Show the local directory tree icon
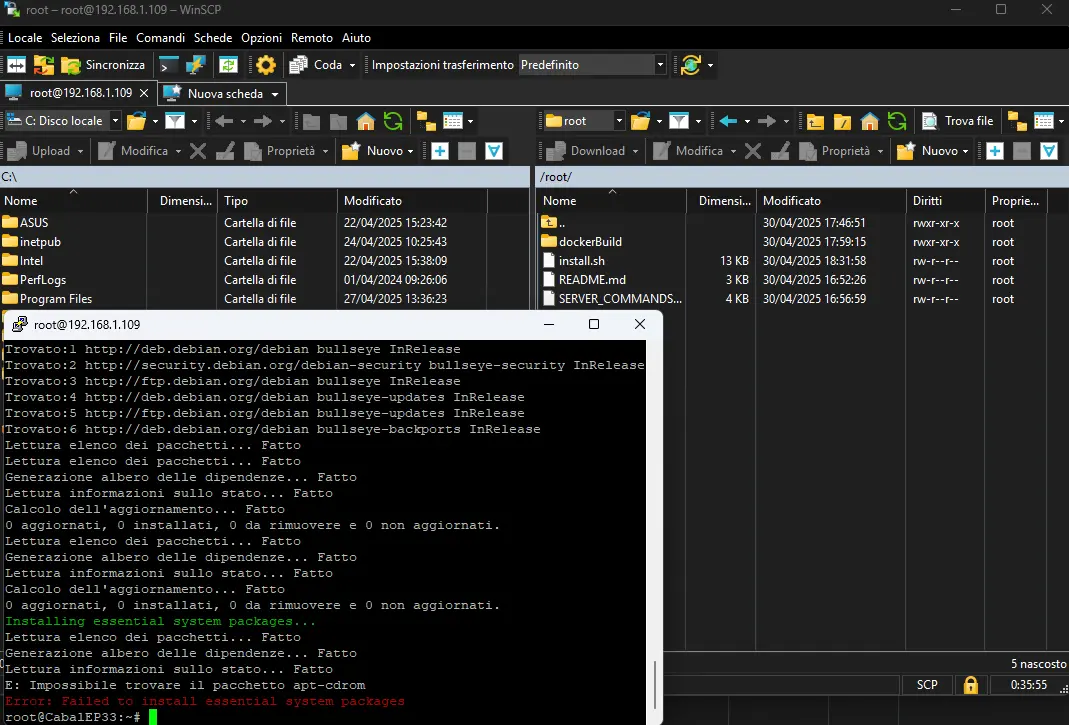The image size is (1069, 725). [x=427, y=121]
